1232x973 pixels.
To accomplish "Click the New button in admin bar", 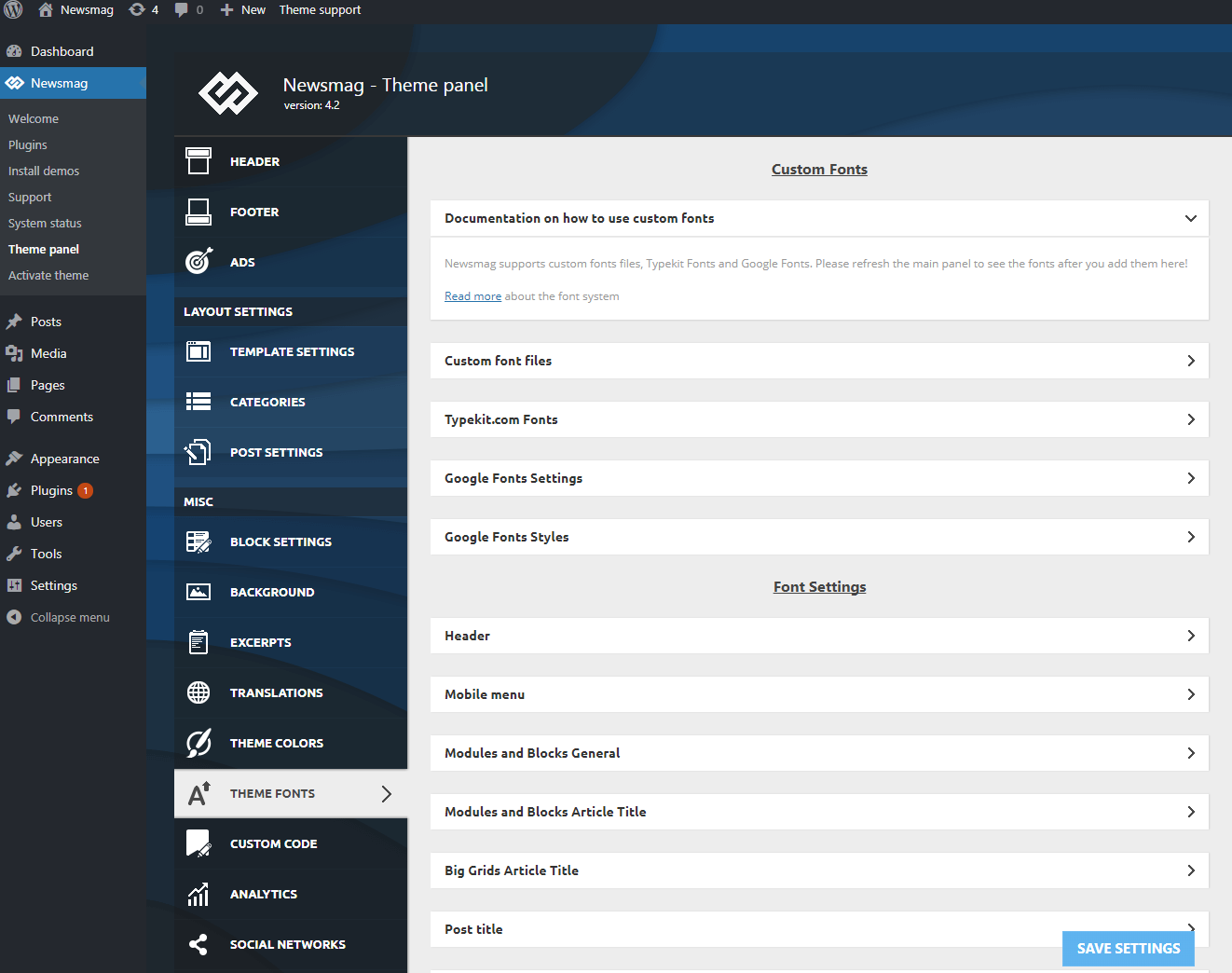I will pos(242,9).
